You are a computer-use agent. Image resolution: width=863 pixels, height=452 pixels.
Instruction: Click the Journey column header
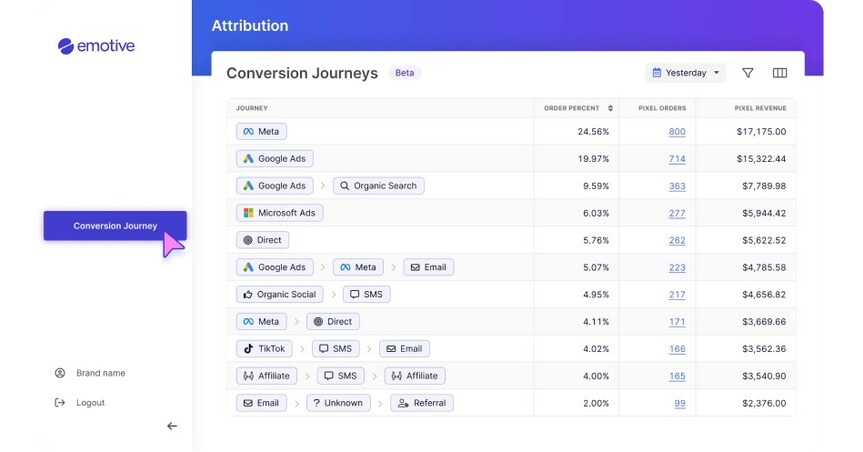click(252, 108)
